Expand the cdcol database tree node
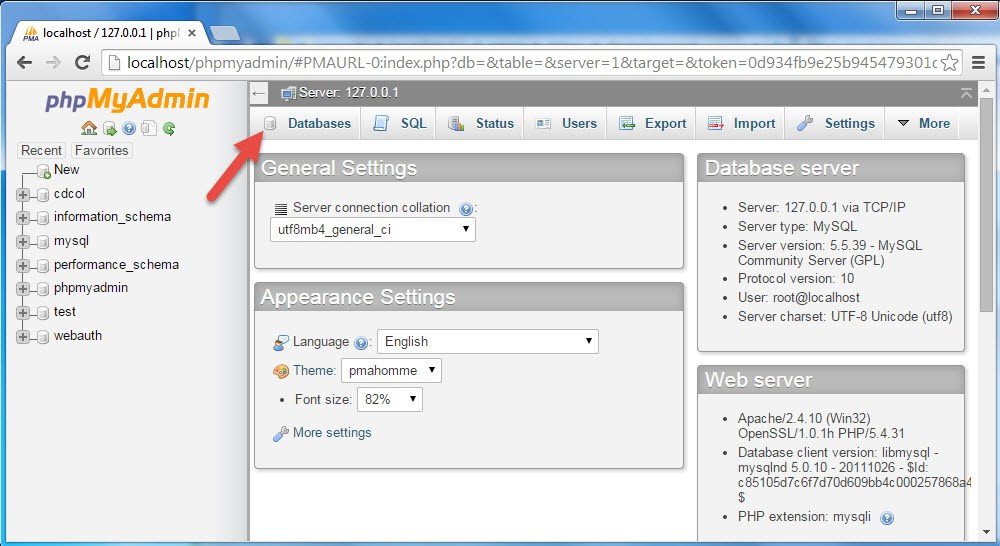 tap(23, 194)
